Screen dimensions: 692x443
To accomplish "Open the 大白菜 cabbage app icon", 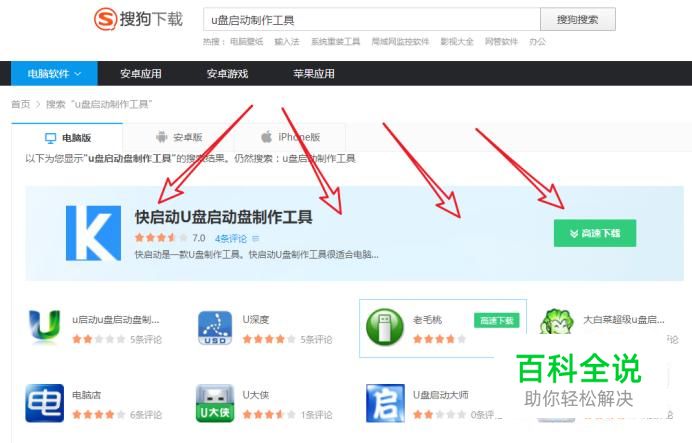I will [x=556, y=322].
